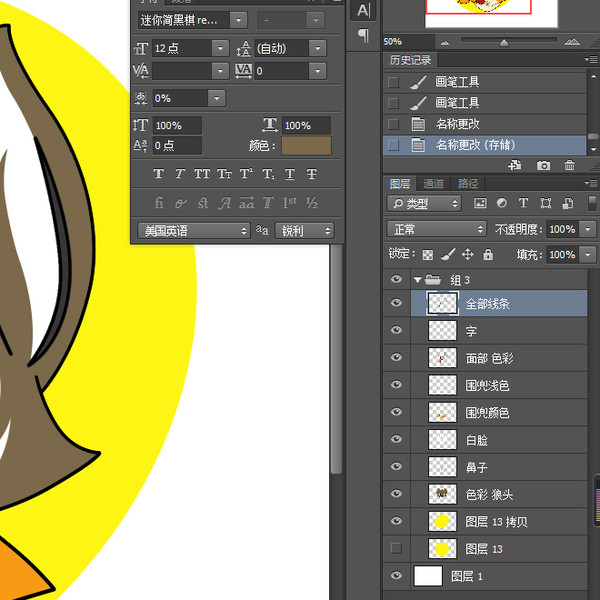Toggle layer filtering switch on or off
Screen dimensions: 600x600
pos(592,203)
